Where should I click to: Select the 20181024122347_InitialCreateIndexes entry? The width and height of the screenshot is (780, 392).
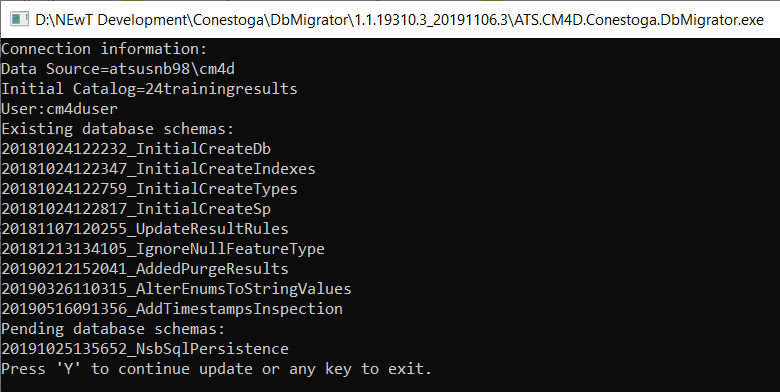click(158, 169)
